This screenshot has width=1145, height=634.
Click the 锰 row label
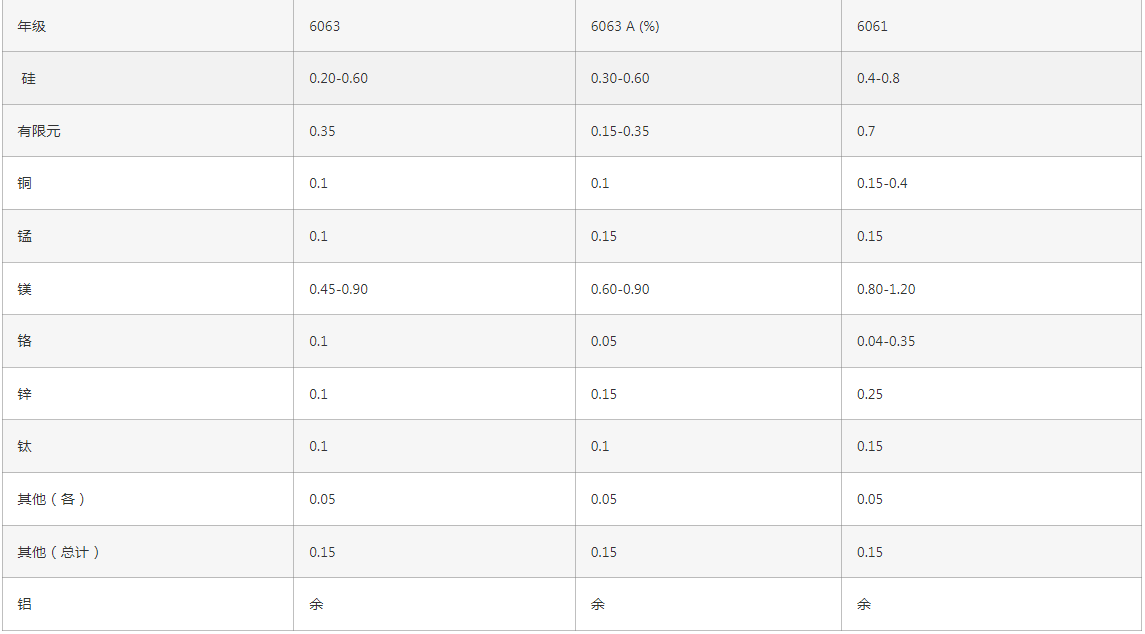25,236
